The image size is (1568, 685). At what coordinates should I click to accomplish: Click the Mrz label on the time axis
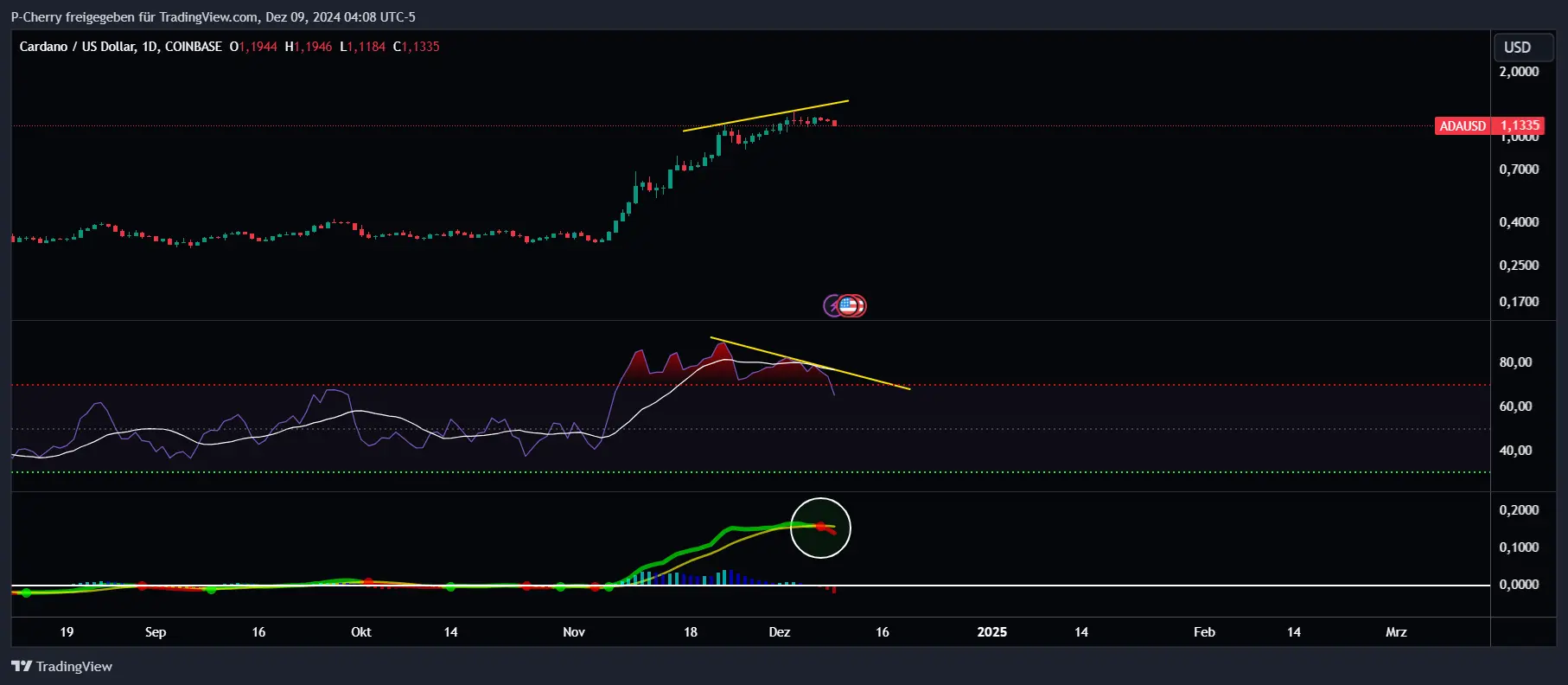point(1397,632)
